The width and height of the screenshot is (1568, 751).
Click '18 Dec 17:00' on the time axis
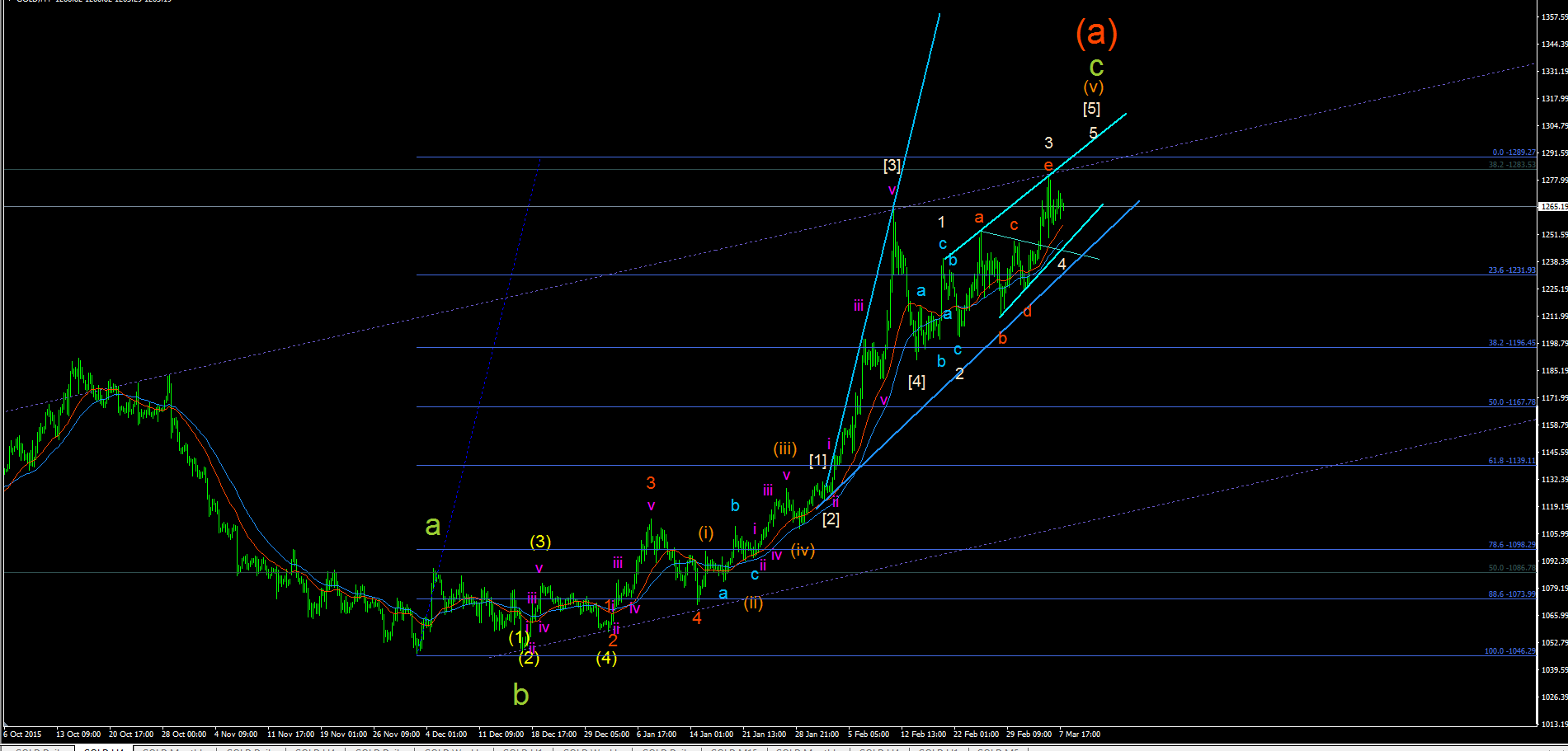553,734
